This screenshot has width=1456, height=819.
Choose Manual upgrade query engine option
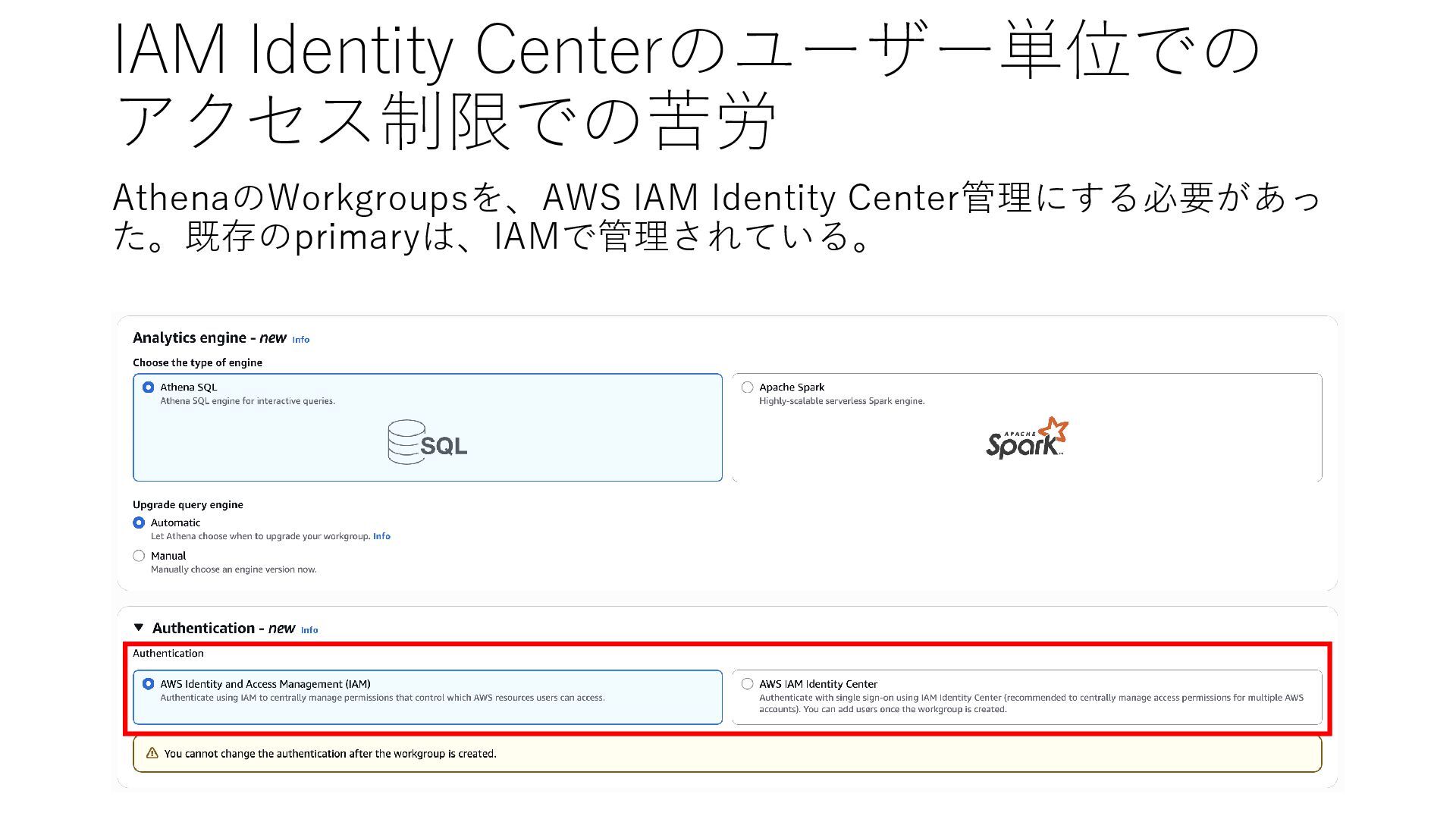(x=139, y=556)
